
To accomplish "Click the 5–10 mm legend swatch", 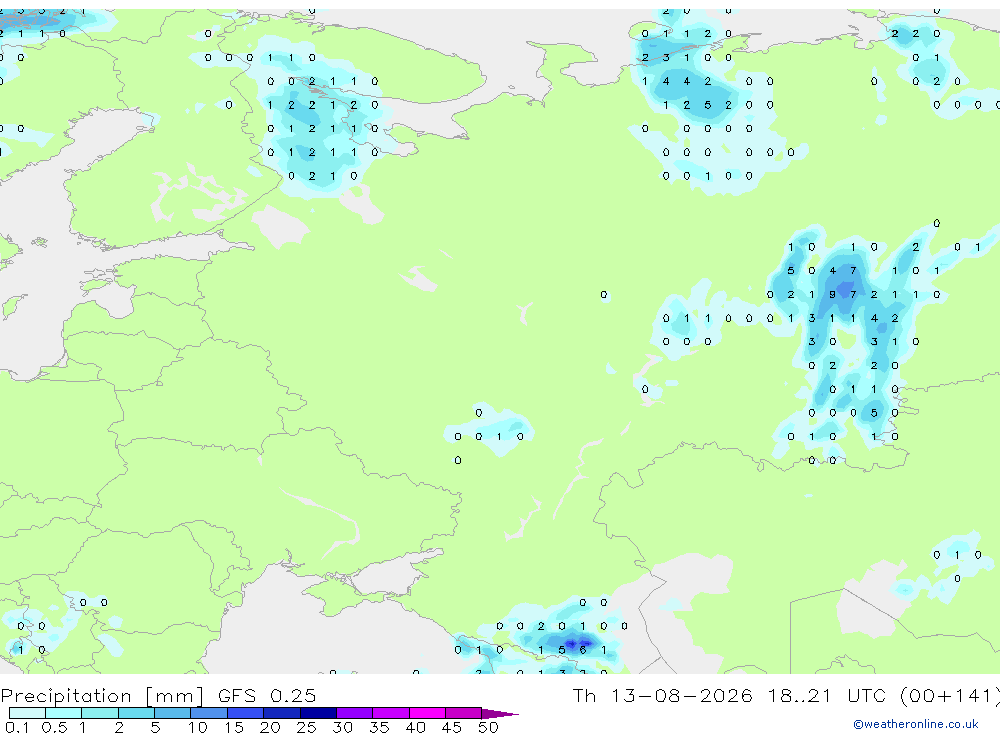I will [172, 713].
